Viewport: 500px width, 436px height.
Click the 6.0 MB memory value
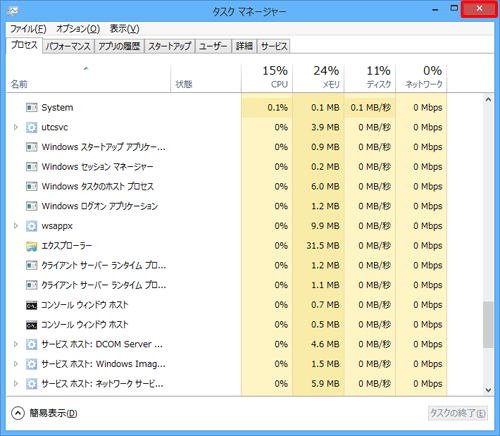[325, 186]
